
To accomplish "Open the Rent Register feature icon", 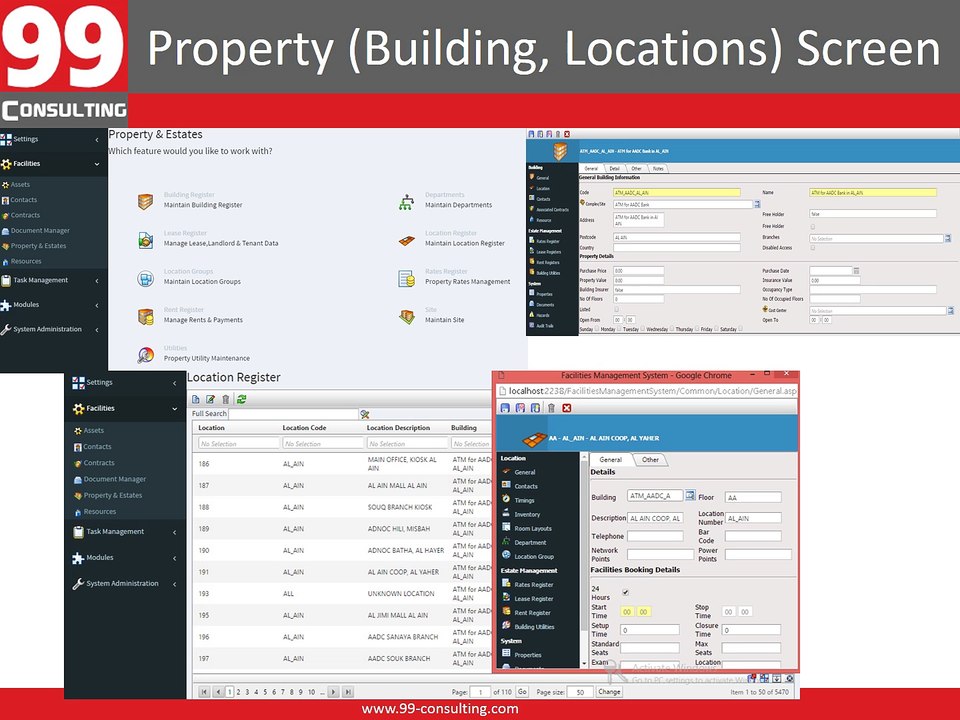I will (145, 317).
